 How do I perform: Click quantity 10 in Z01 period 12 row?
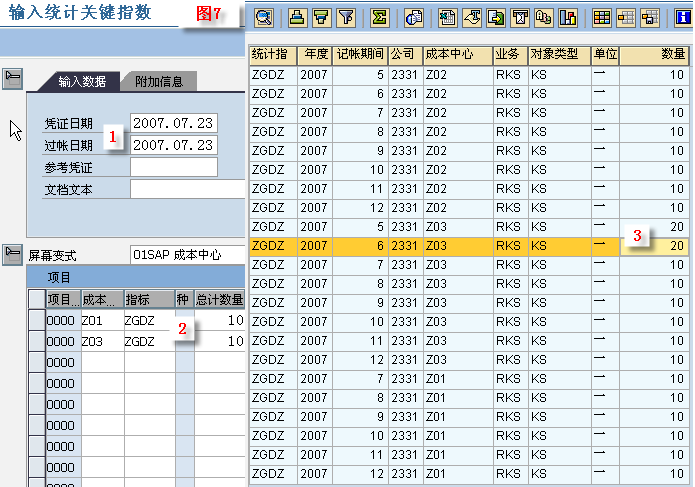654,474
